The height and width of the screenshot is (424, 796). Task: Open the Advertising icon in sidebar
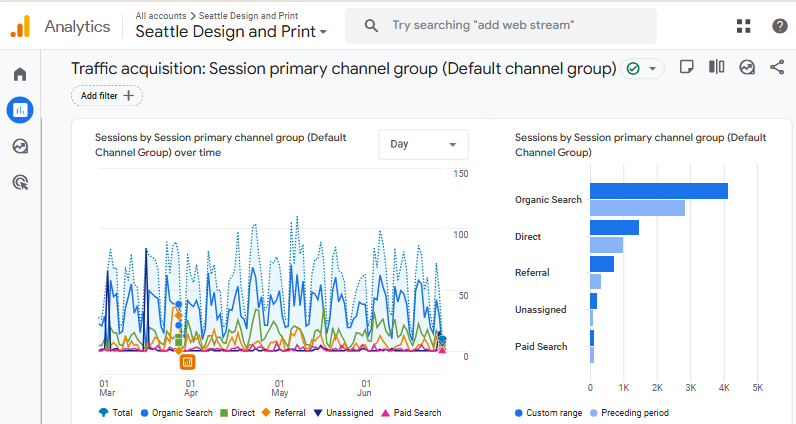[x=20, y=182]
